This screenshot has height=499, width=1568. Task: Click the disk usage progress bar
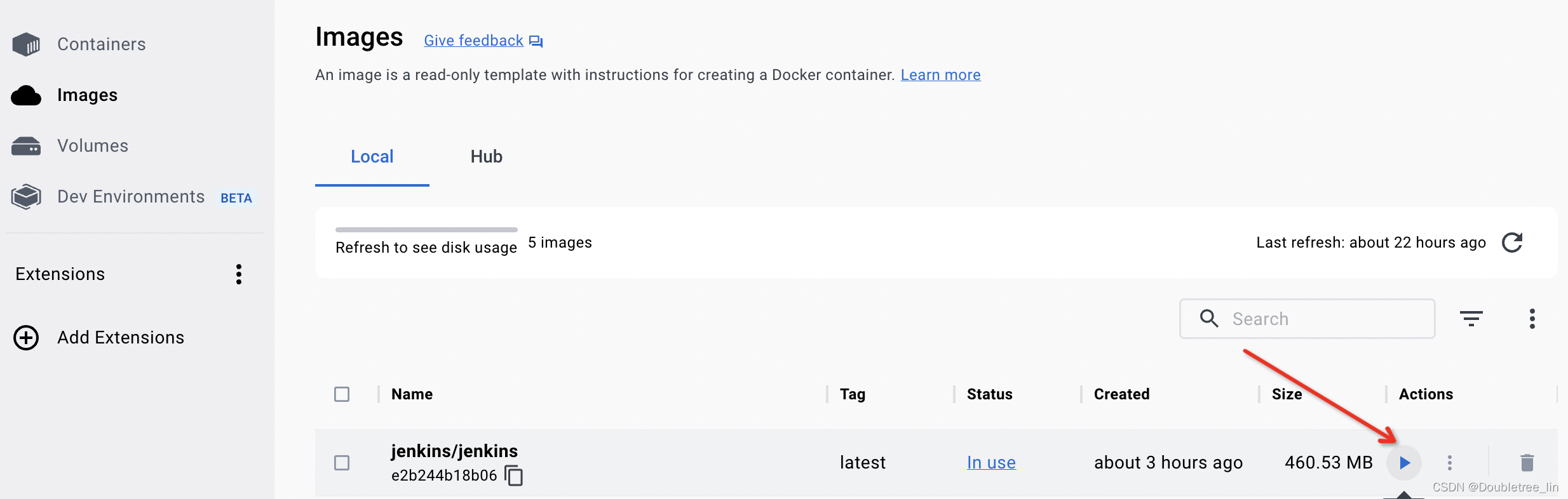click(426, 230)
